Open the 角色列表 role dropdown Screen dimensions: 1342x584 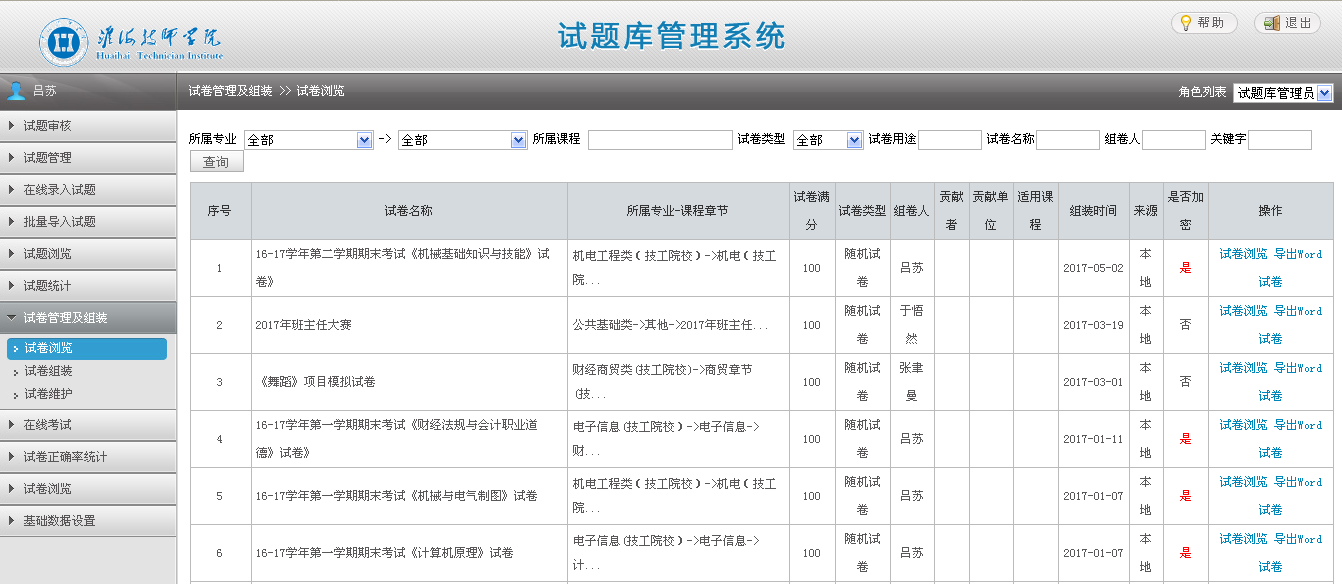click(x=1283, y=93)
